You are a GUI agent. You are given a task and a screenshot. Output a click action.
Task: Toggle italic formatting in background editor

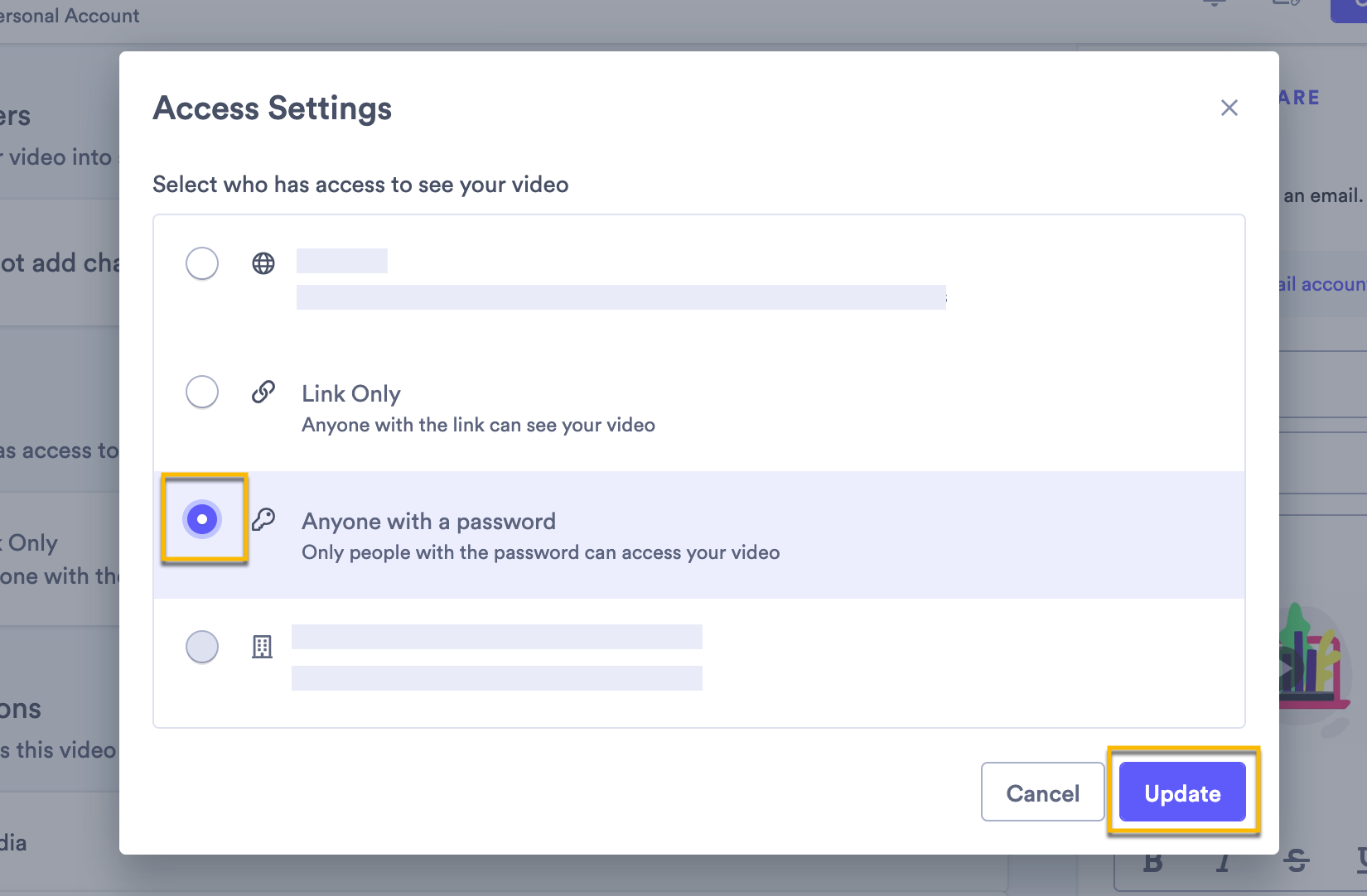[1223, 865]
